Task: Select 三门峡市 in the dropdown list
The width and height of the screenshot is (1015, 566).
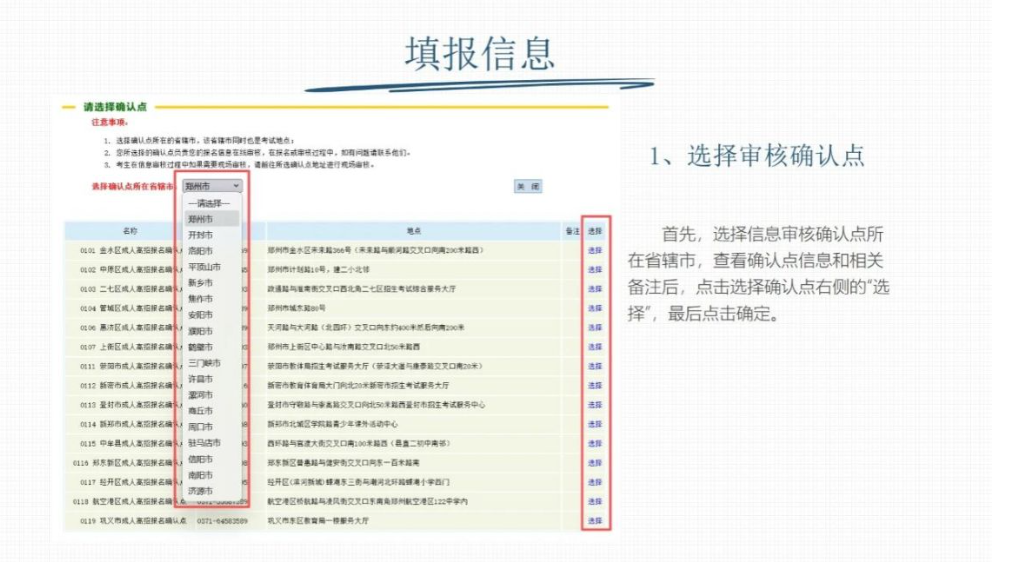Action: pos(205,363)
